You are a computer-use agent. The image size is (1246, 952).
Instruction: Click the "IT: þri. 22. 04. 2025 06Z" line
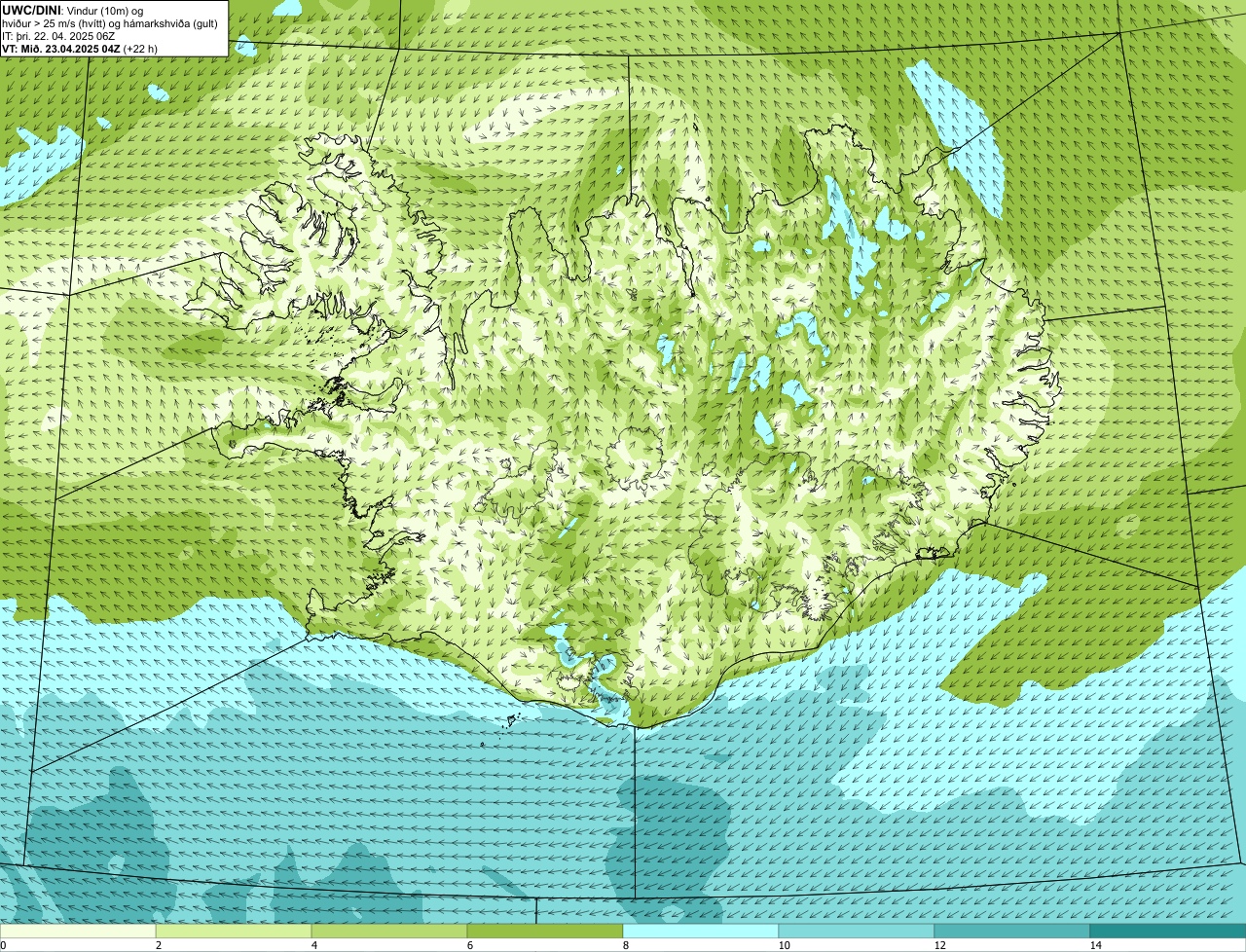tap(58, 36)
